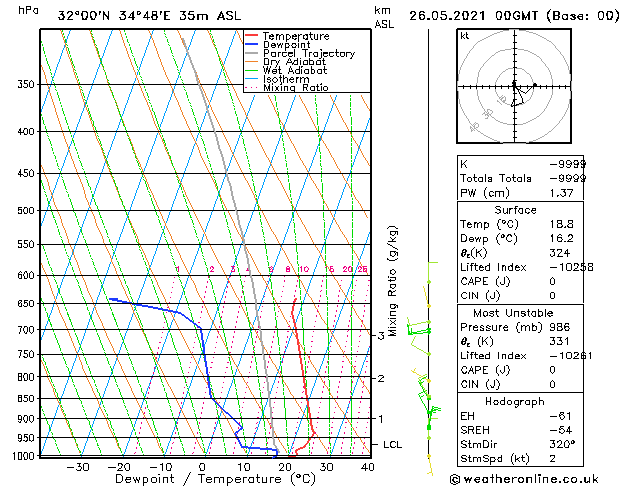Click the 'StmDir' value 320°
The width and height of the screenshot is (629, 486).
pyautogui.click(x=562, y=444)
